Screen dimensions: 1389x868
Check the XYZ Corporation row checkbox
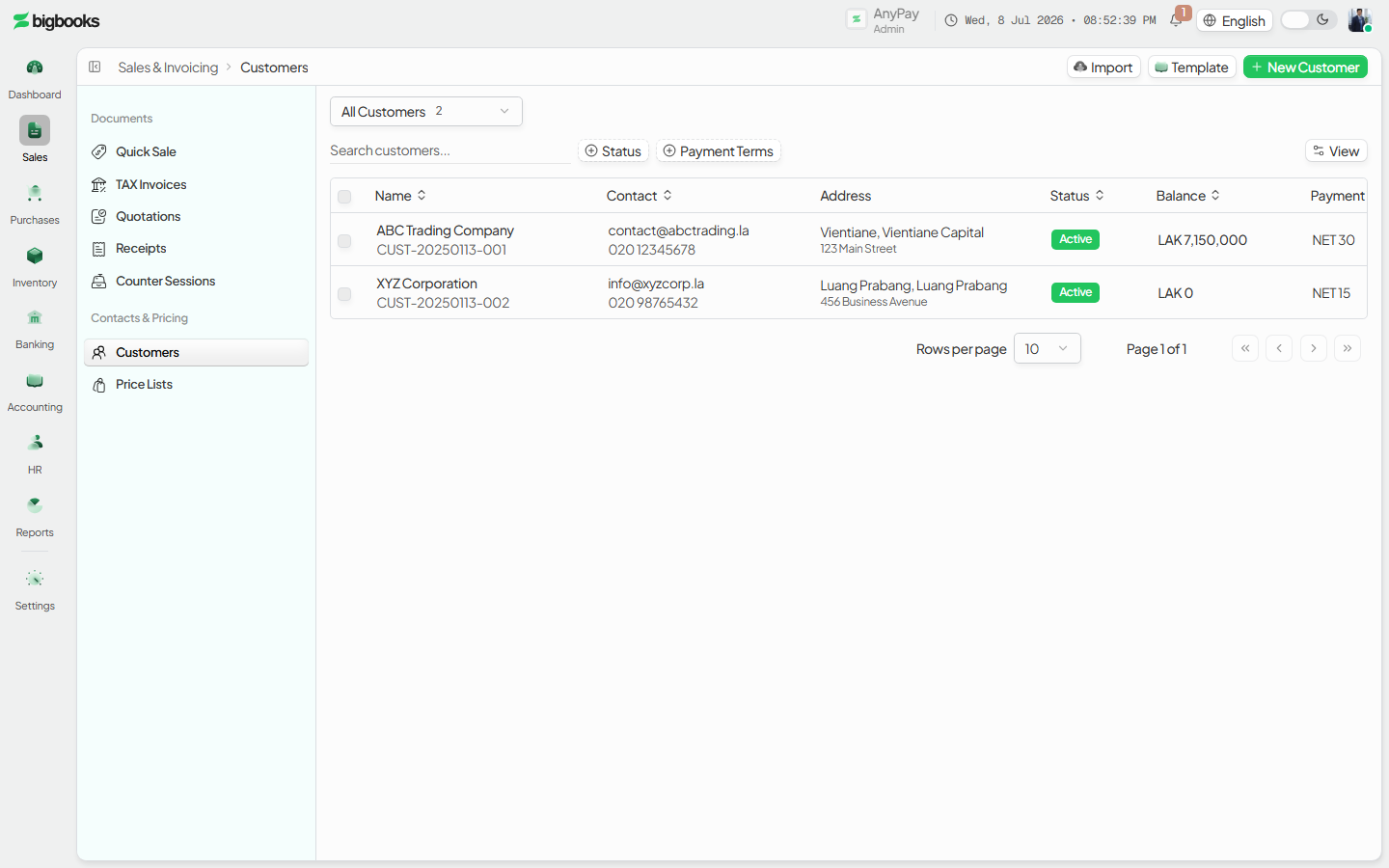click(x=344, y=294)
